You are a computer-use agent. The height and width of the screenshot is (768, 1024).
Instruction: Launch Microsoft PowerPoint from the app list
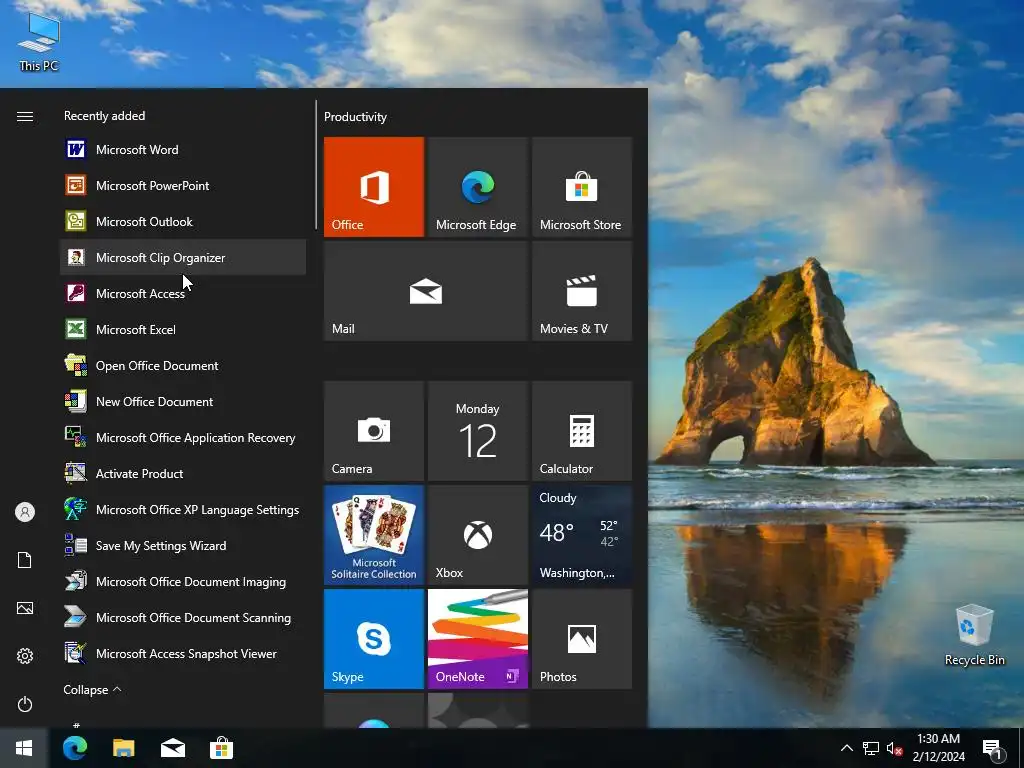pyautogui.click(x=183, y=185)
